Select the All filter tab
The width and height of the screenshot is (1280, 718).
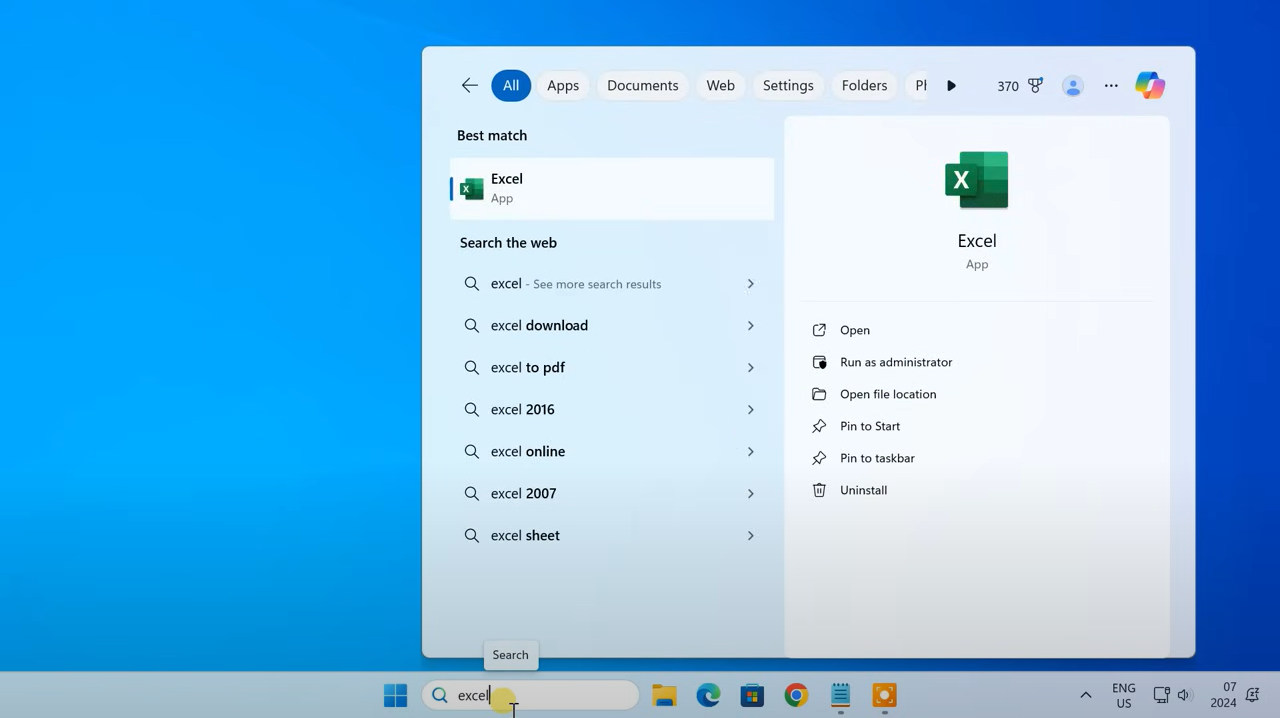point(511,86)
